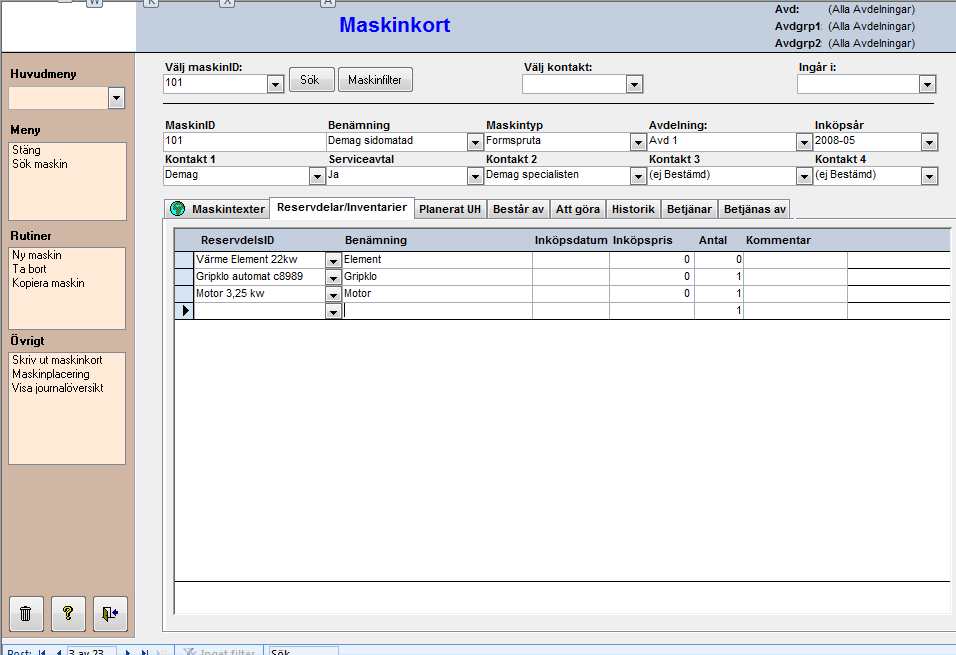Open the Benämning dropdown showing Demag sidomatad
This screenshot has width=956, height=655.
[475, 142]
